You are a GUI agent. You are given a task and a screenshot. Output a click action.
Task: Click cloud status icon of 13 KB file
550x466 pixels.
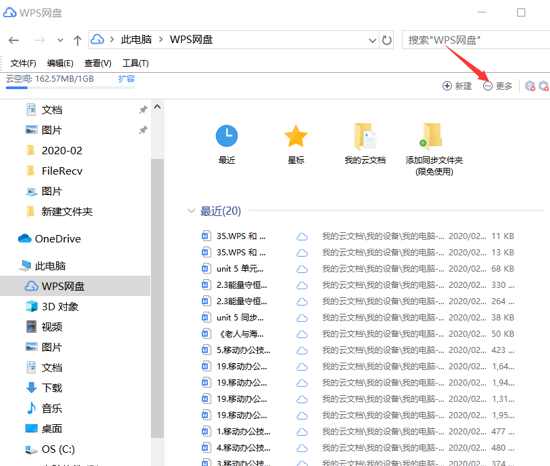[302, 253]
